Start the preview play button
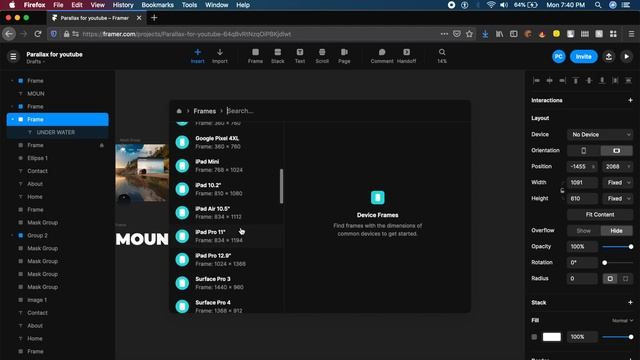The width and height of the screenshot is (640, 360). pos(627,56)
